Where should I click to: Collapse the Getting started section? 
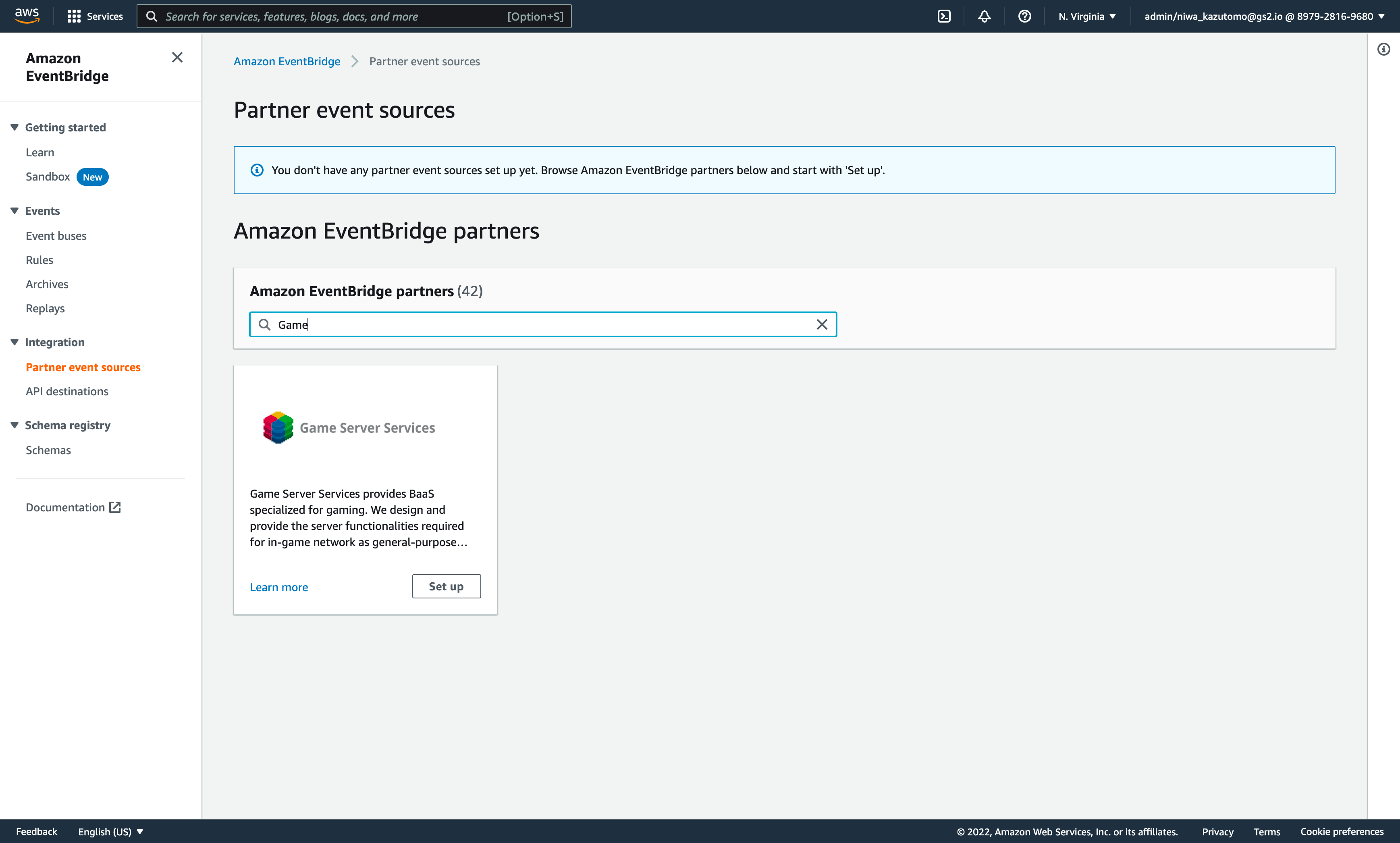pyautogui.click(x=14, y=127)
